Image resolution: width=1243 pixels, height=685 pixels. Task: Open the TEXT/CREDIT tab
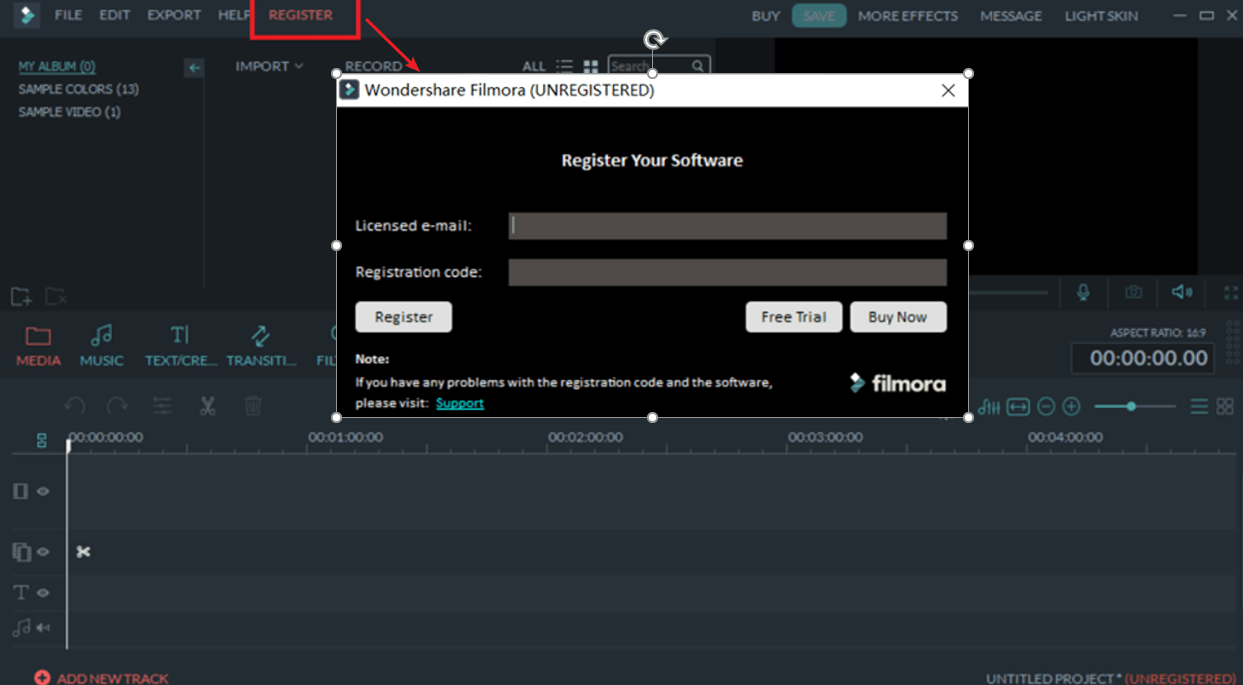180,346
